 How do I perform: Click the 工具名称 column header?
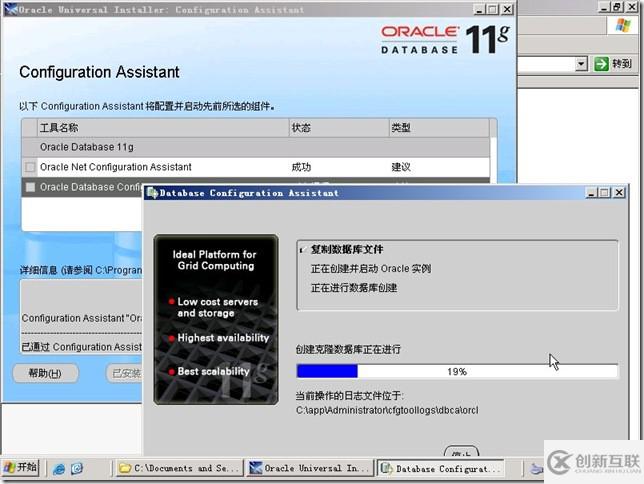(163, 128)
